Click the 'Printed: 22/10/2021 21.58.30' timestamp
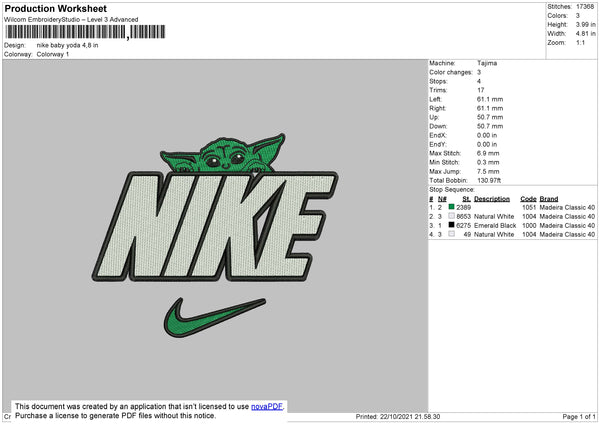This screenshot has width=600, height=424. click(x=398, y=416)
